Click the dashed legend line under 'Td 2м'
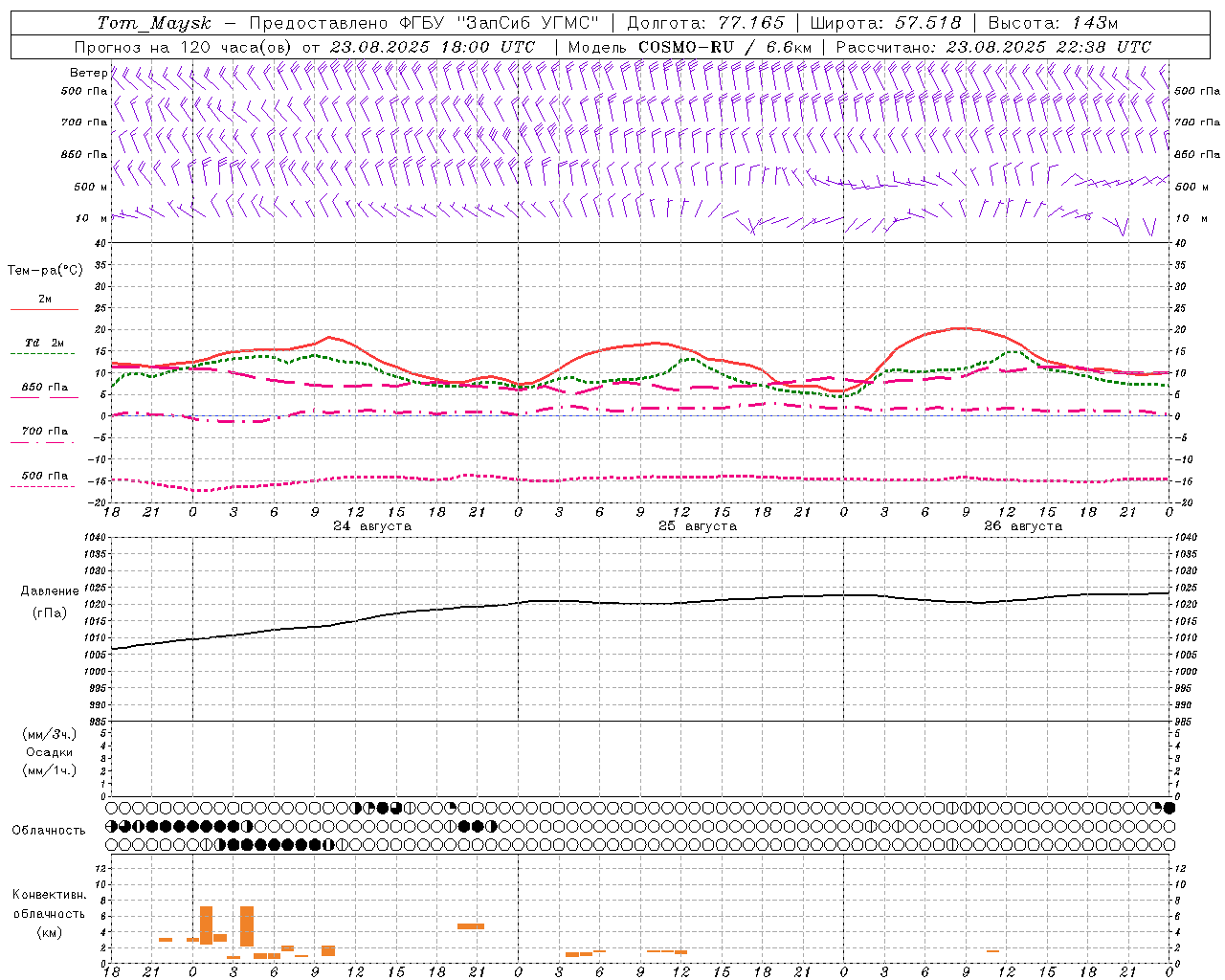Screen dimensions: 1225x980 click(43, 353)
